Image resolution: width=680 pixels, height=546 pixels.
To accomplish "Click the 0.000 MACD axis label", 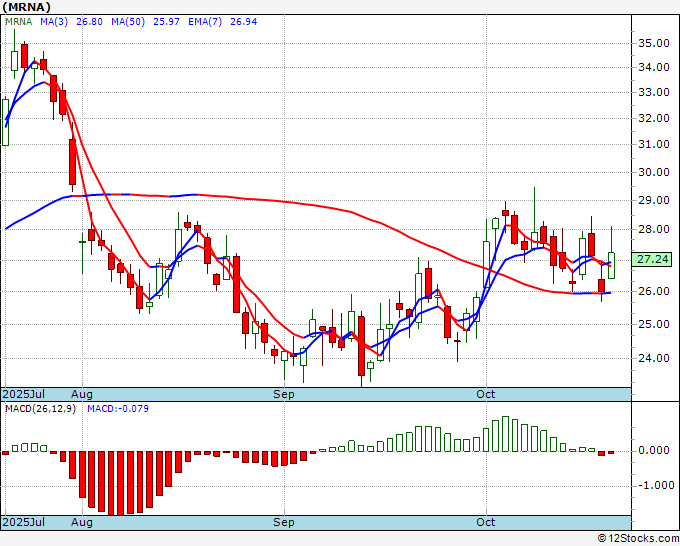I will [x=652, y=450].
